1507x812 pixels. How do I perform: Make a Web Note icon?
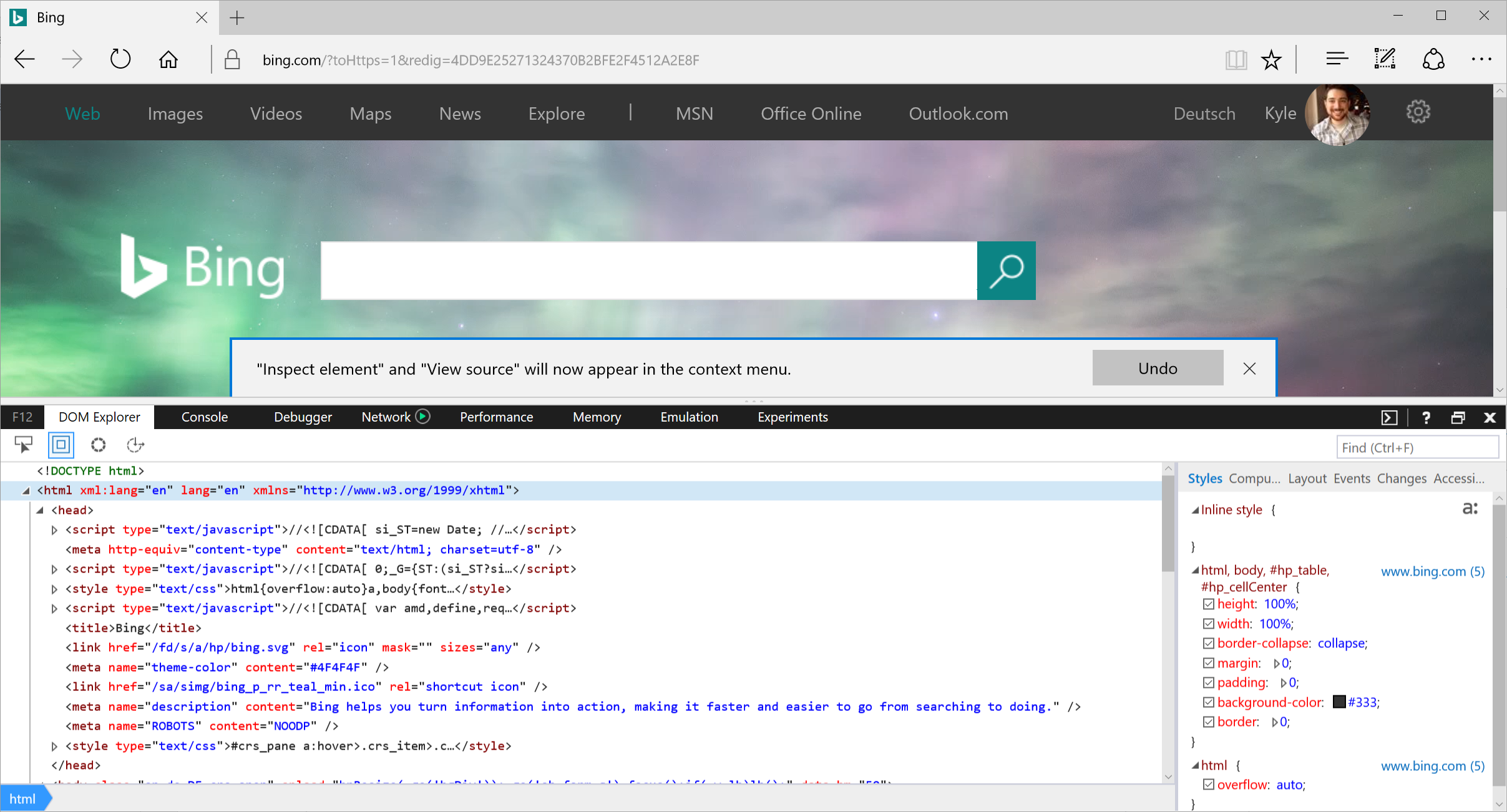point(1385,60)
